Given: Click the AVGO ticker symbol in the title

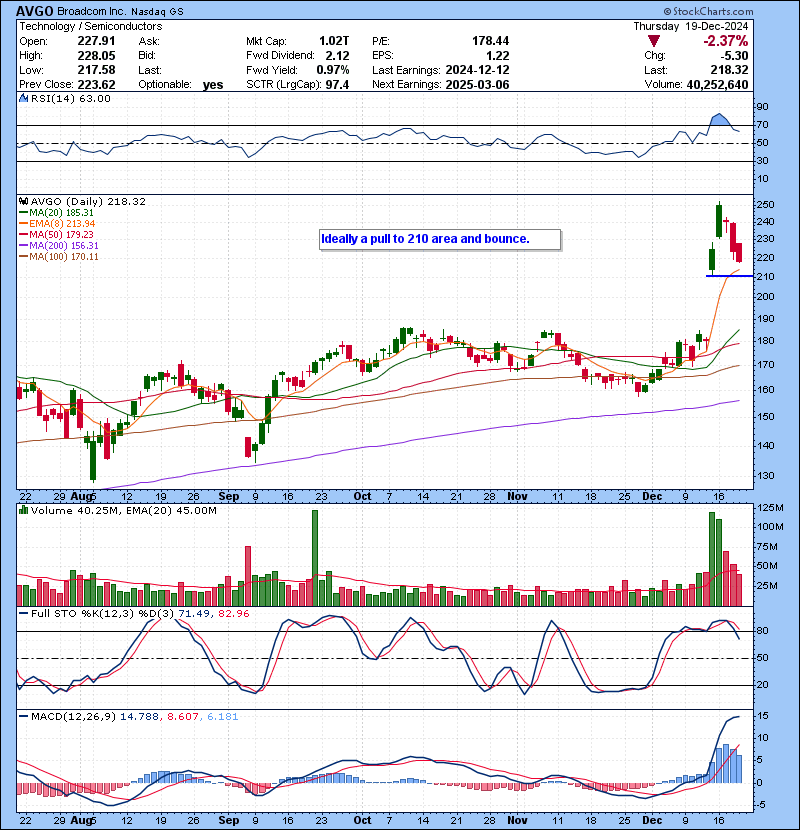Looking at the screenshot, I should [x=34, y=11].
